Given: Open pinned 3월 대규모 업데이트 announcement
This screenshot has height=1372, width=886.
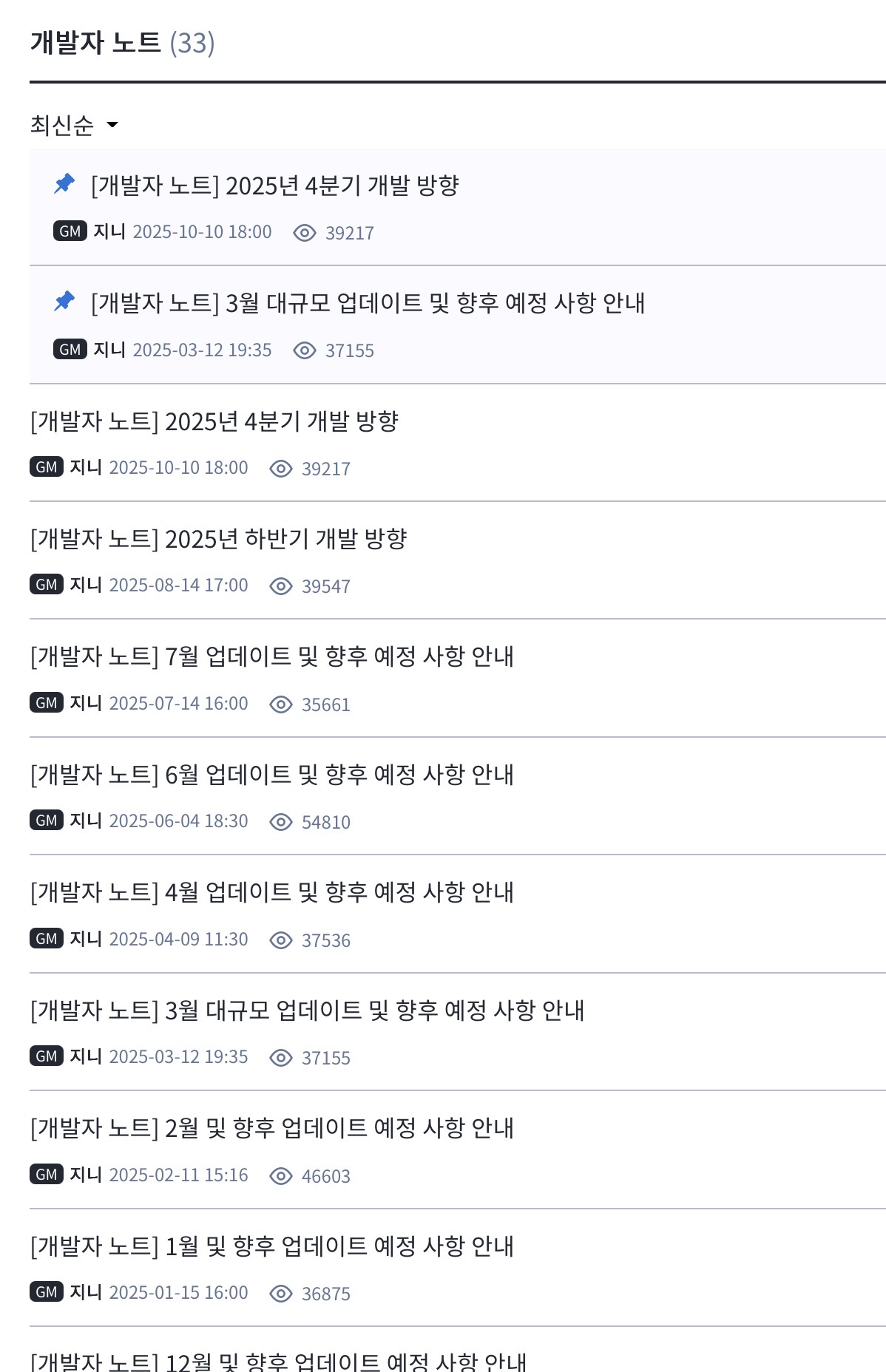Looking at the screenshot, I should point(368,303).
